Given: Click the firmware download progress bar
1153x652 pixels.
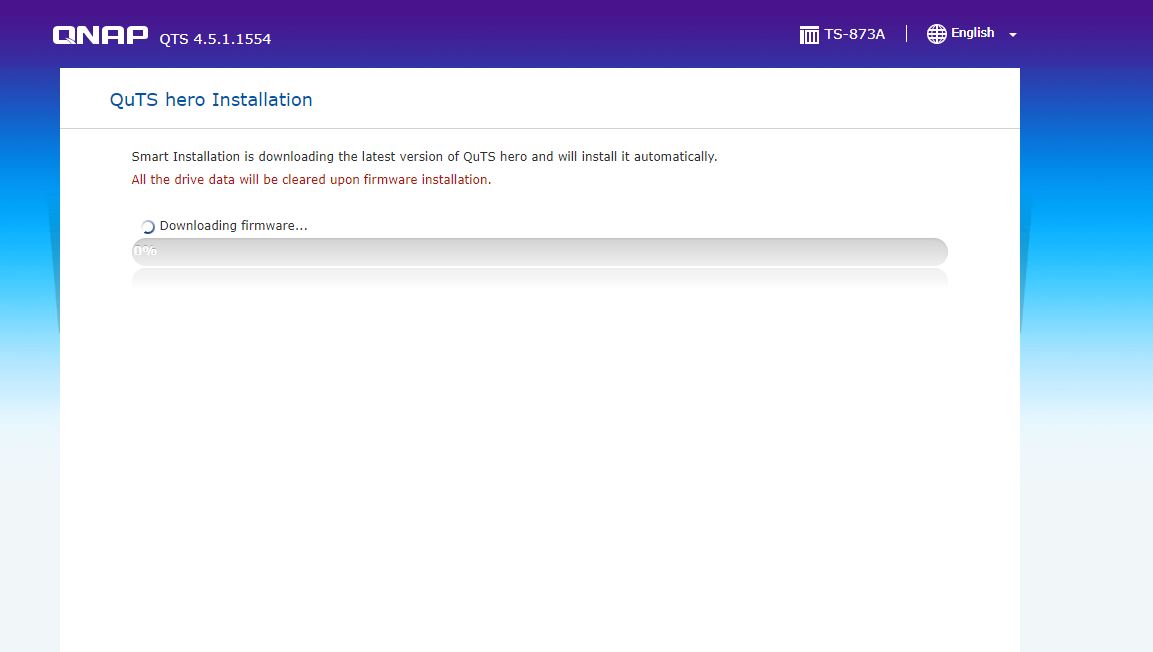Looking at the screenshot, I should [x=540, y=251].
